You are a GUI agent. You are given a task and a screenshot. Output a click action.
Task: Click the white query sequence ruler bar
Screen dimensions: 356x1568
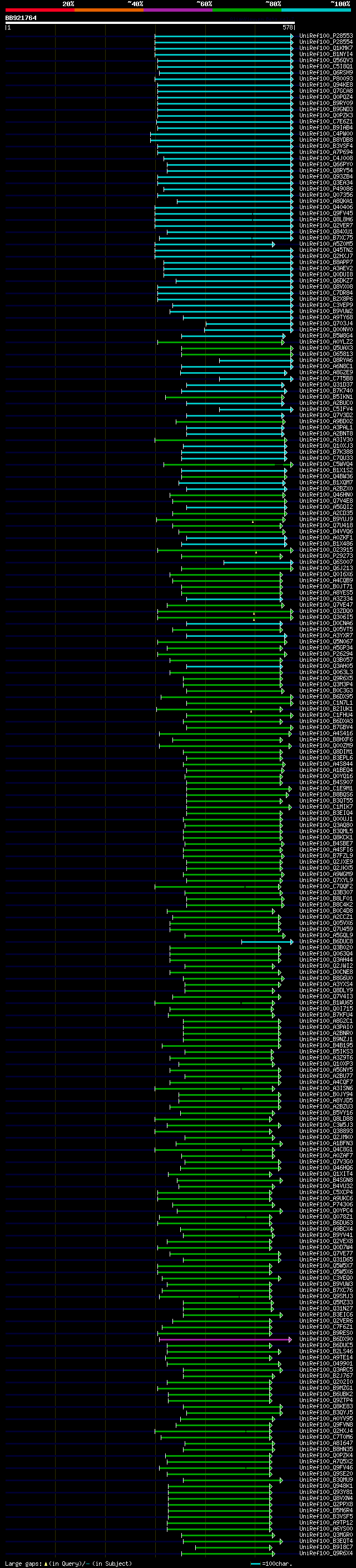(150, 22)
